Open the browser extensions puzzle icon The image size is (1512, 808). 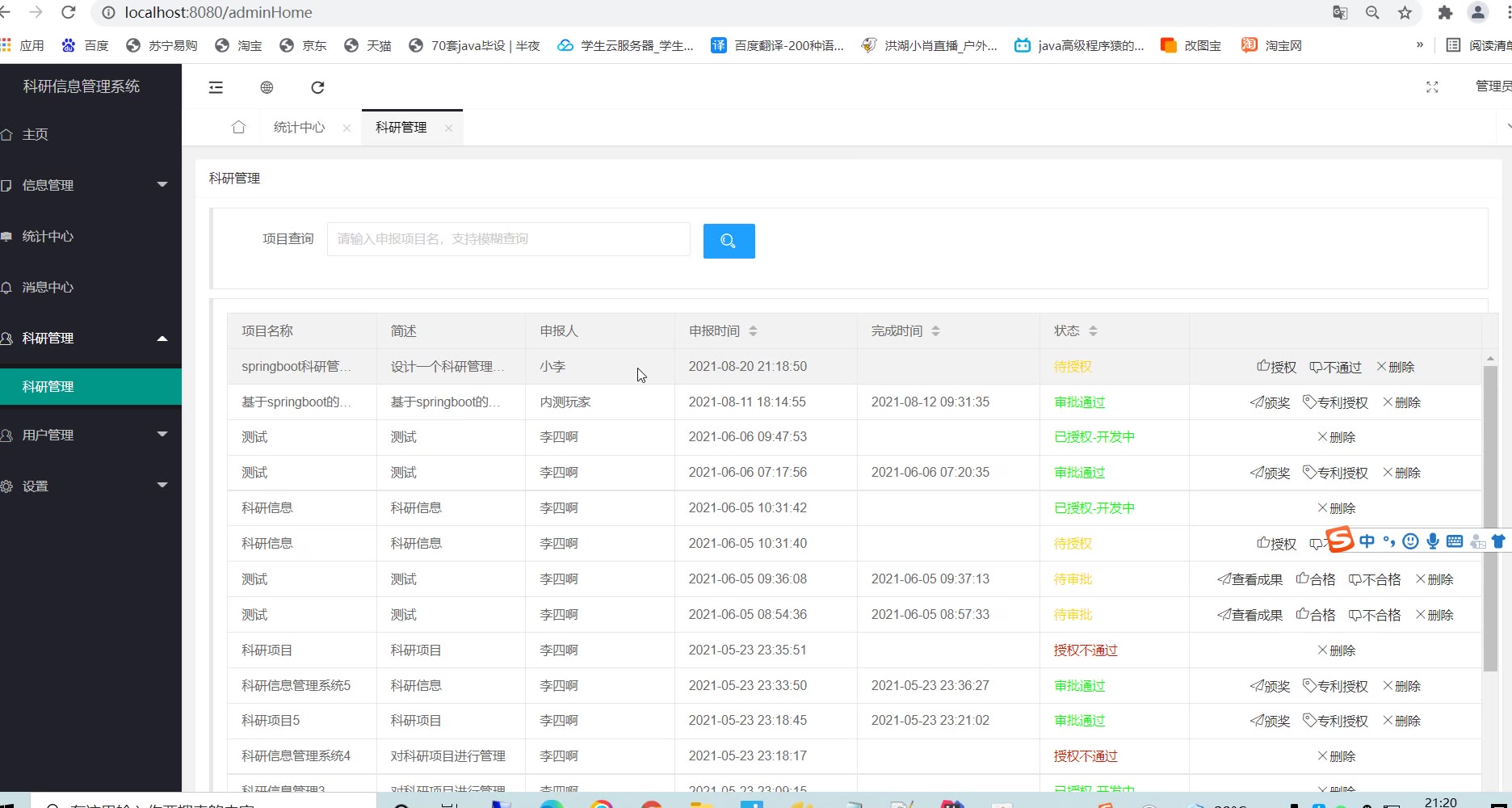click(x=1445, y=13)
